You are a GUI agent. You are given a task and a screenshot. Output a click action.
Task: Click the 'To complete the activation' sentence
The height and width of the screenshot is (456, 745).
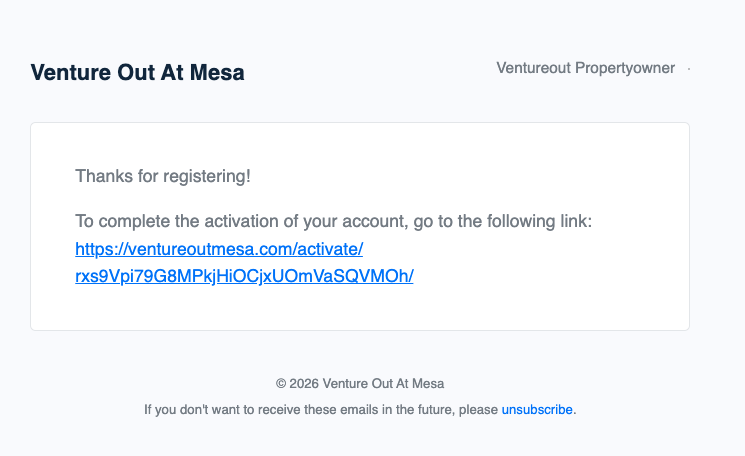(x=333, y=221)
